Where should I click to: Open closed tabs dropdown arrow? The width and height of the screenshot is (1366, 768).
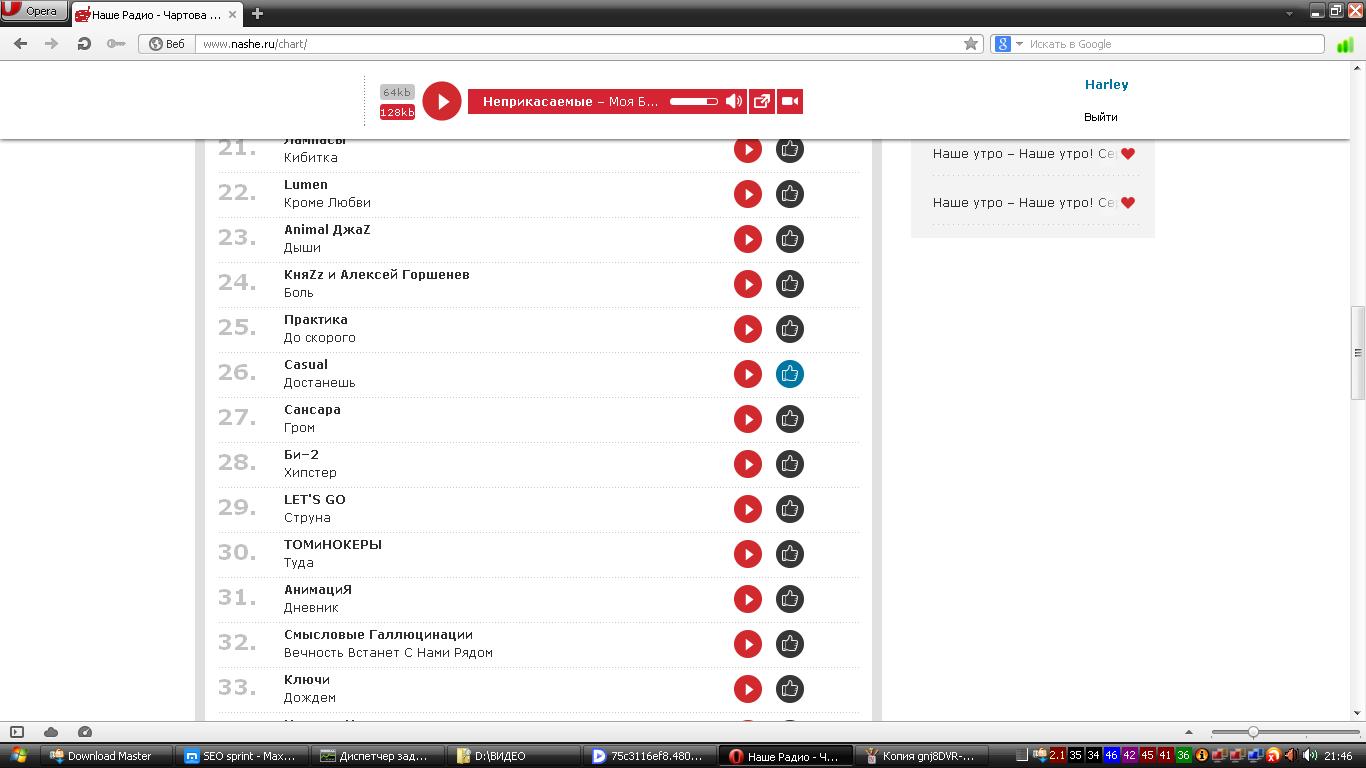click(1290, 13)
